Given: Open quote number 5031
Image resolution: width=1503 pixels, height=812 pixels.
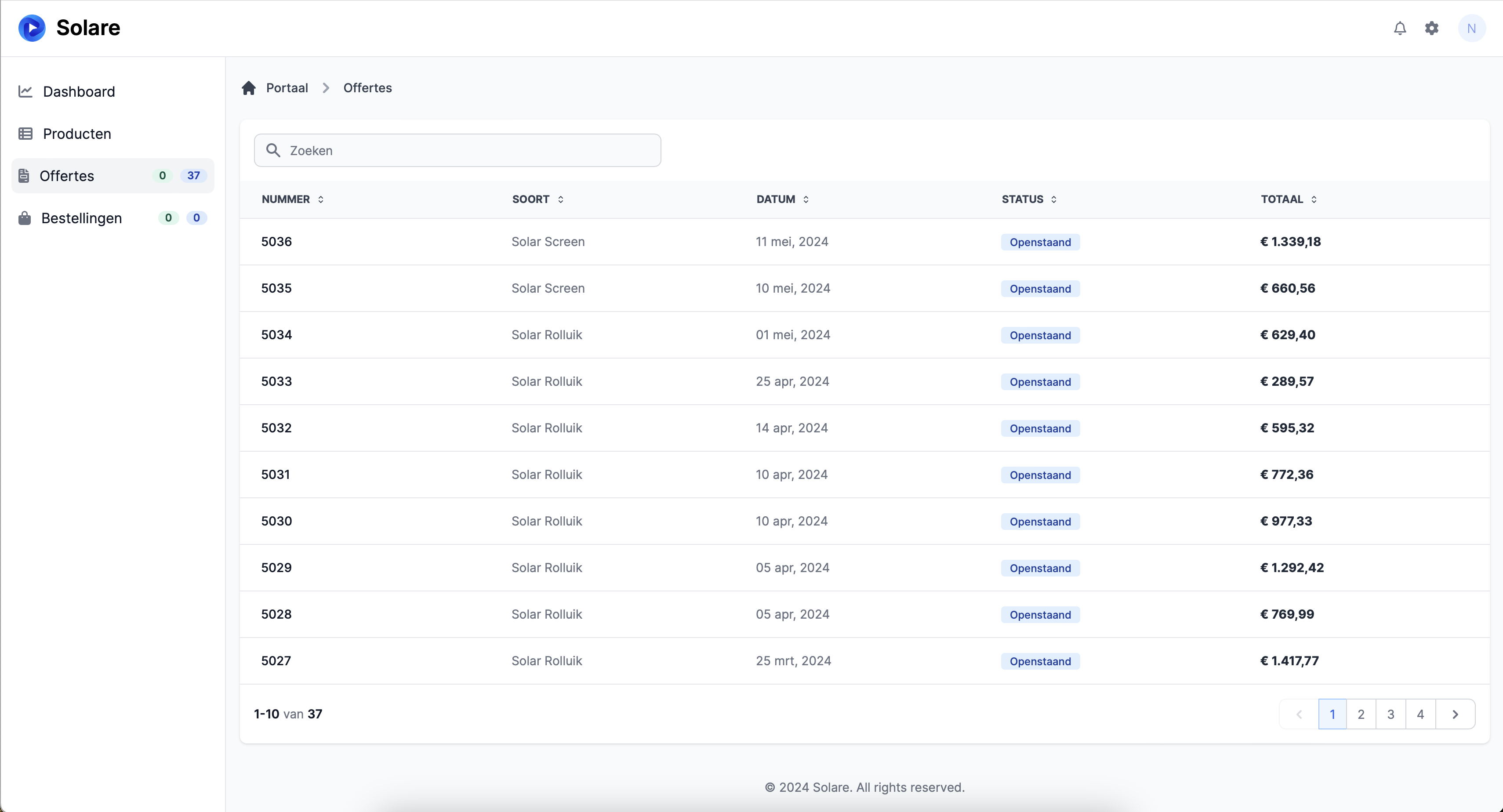Looking at the screenshot, I should (x=276, y=475).
